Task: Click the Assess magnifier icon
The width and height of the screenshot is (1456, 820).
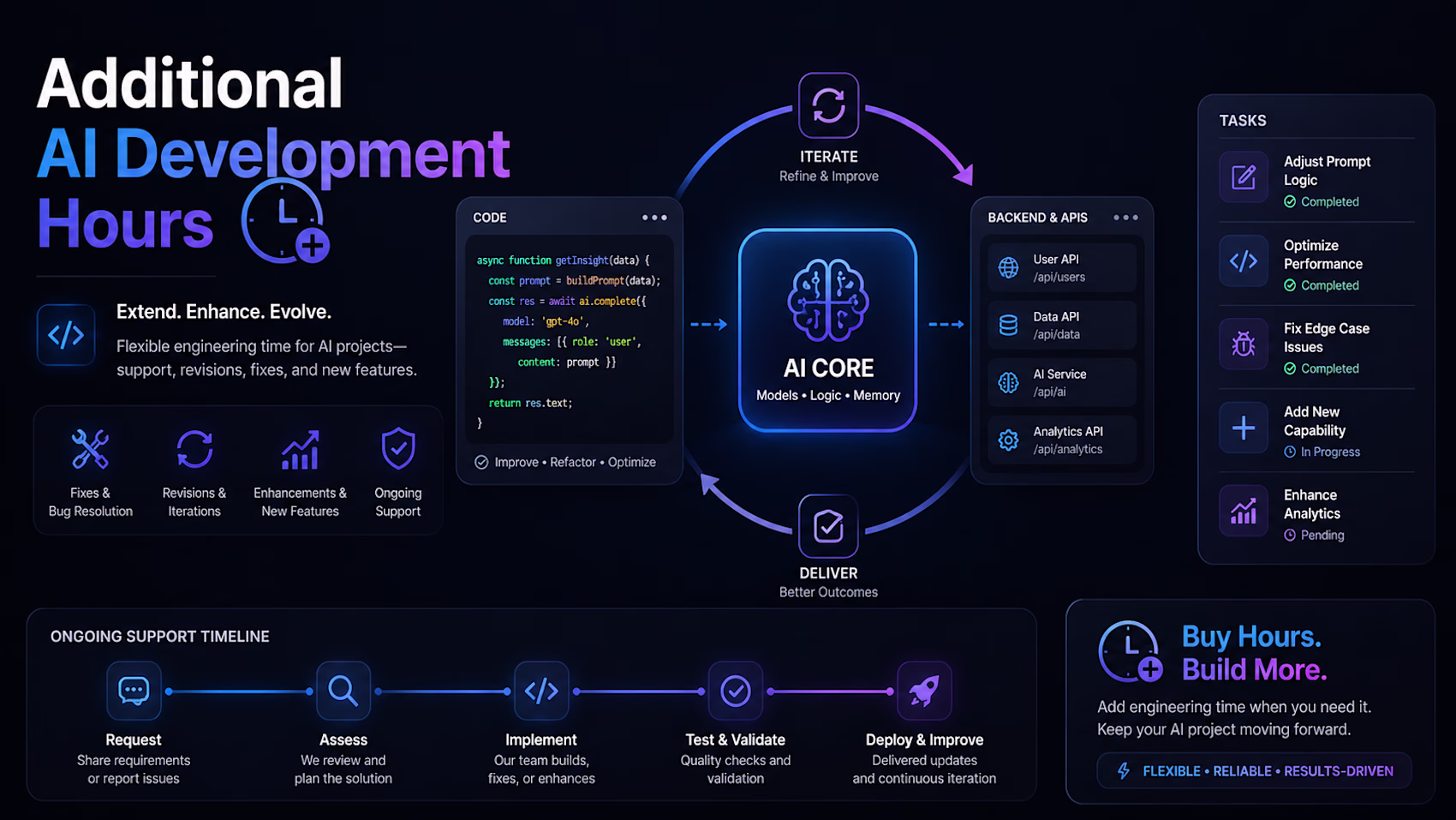Action: click(343, 691)
